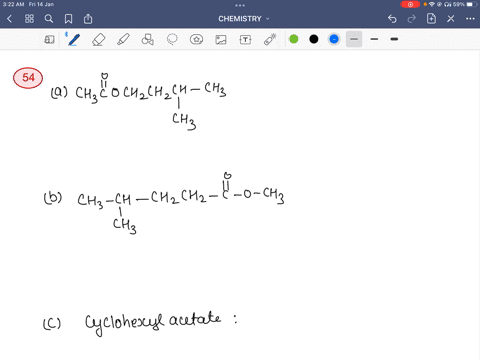Select the Pen tool
Viewport: 480px width, 360px height.
click(73, 39)
